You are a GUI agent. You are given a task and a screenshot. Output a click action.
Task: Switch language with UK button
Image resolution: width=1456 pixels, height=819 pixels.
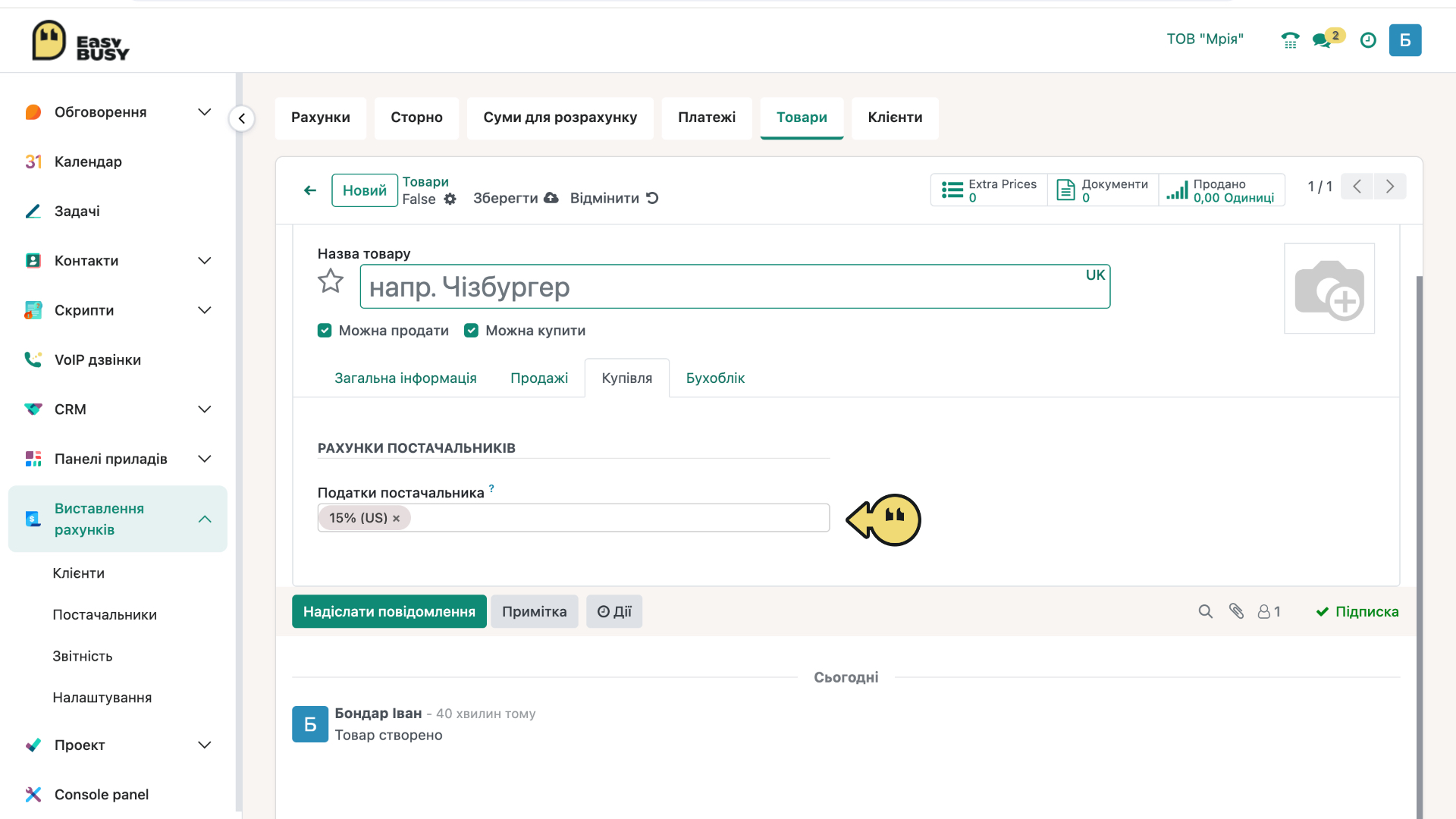(1095, 275)
